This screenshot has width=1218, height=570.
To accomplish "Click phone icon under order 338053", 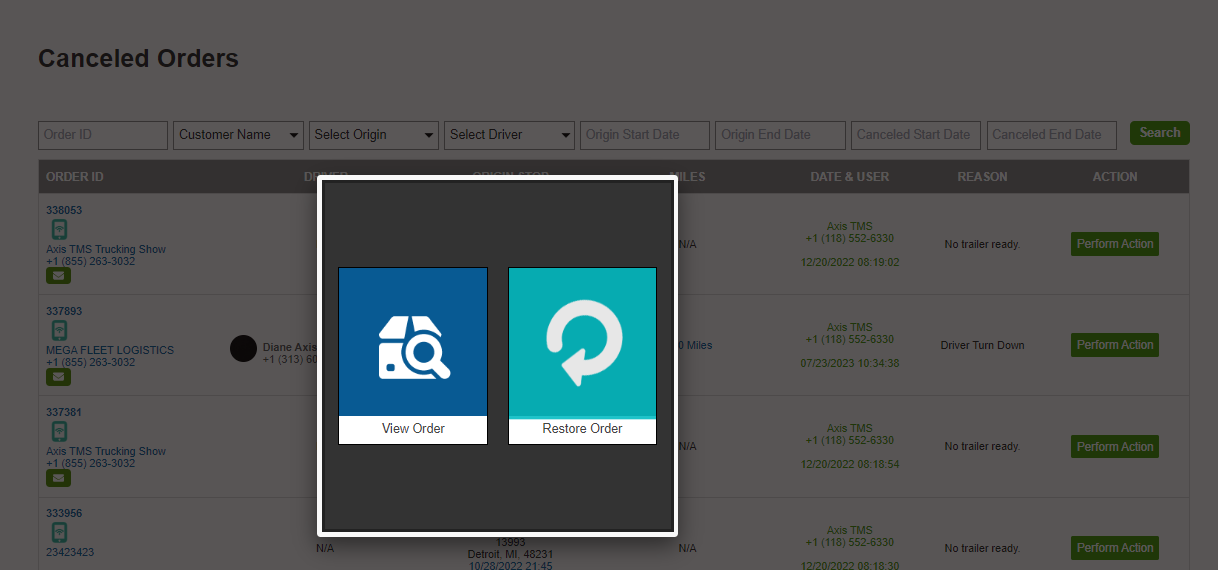I will 59,229.
